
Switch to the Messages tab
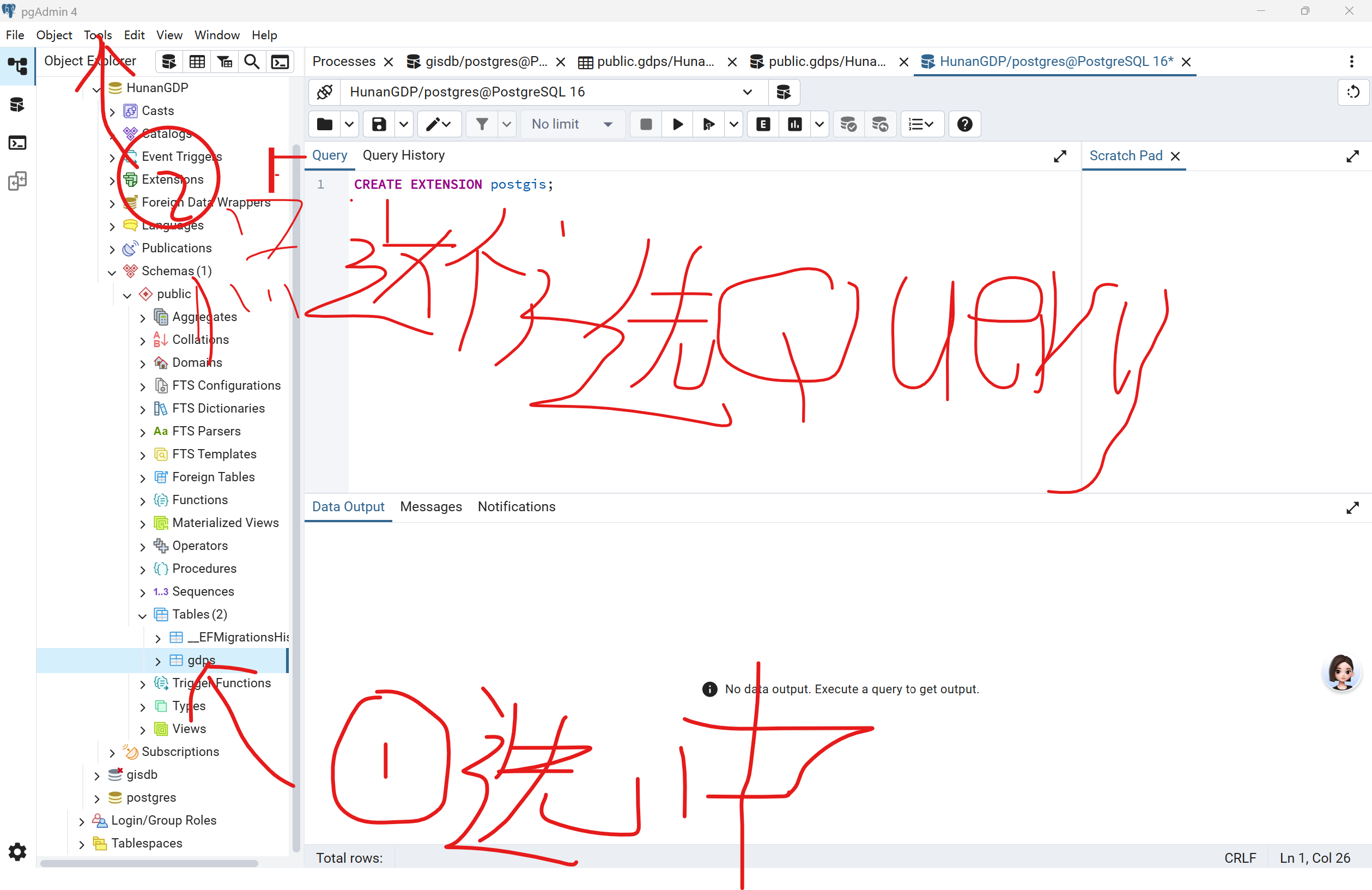(430, 507)
